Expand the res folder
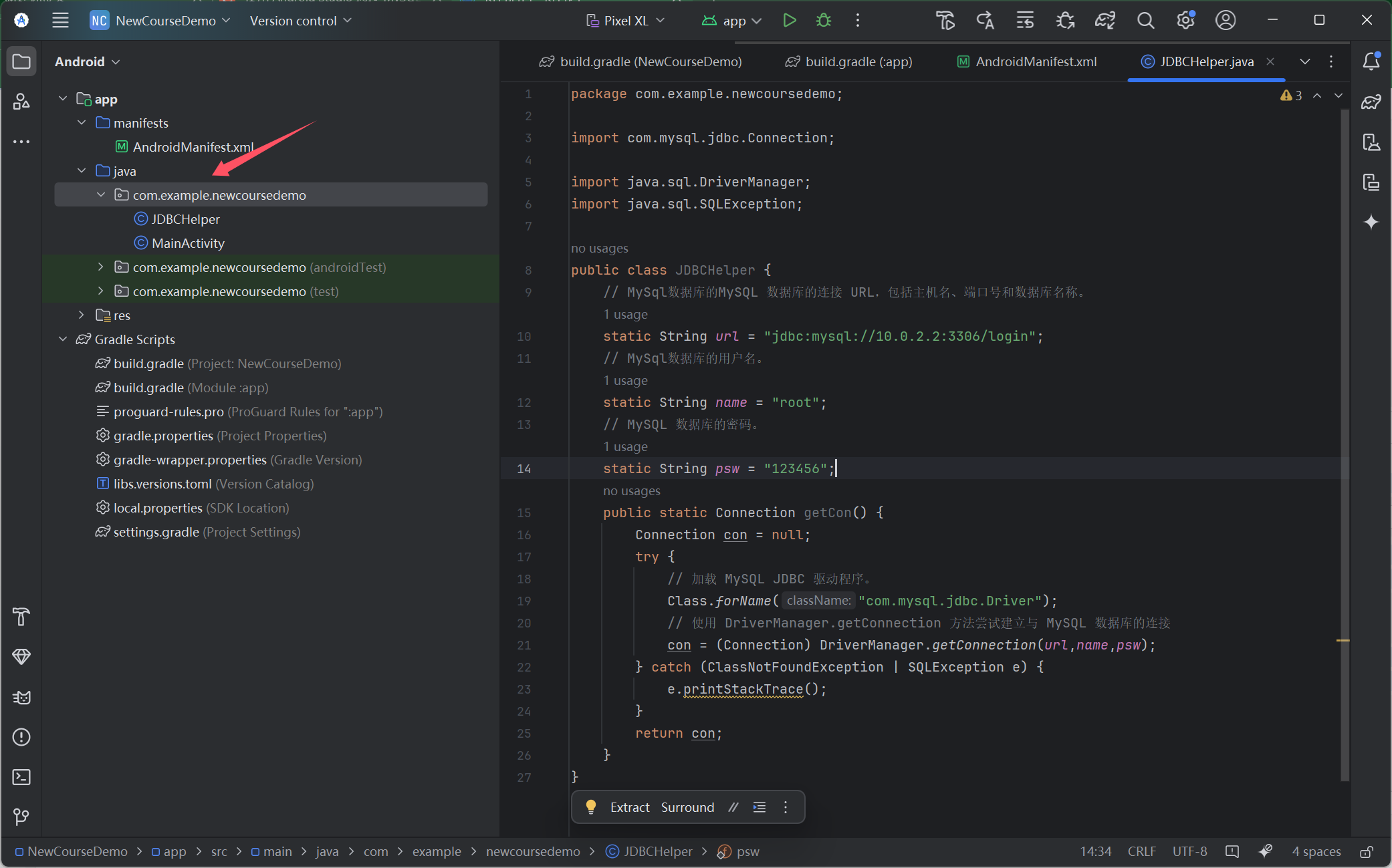Viewport: 1392px width, 868px height. (82, 315)
